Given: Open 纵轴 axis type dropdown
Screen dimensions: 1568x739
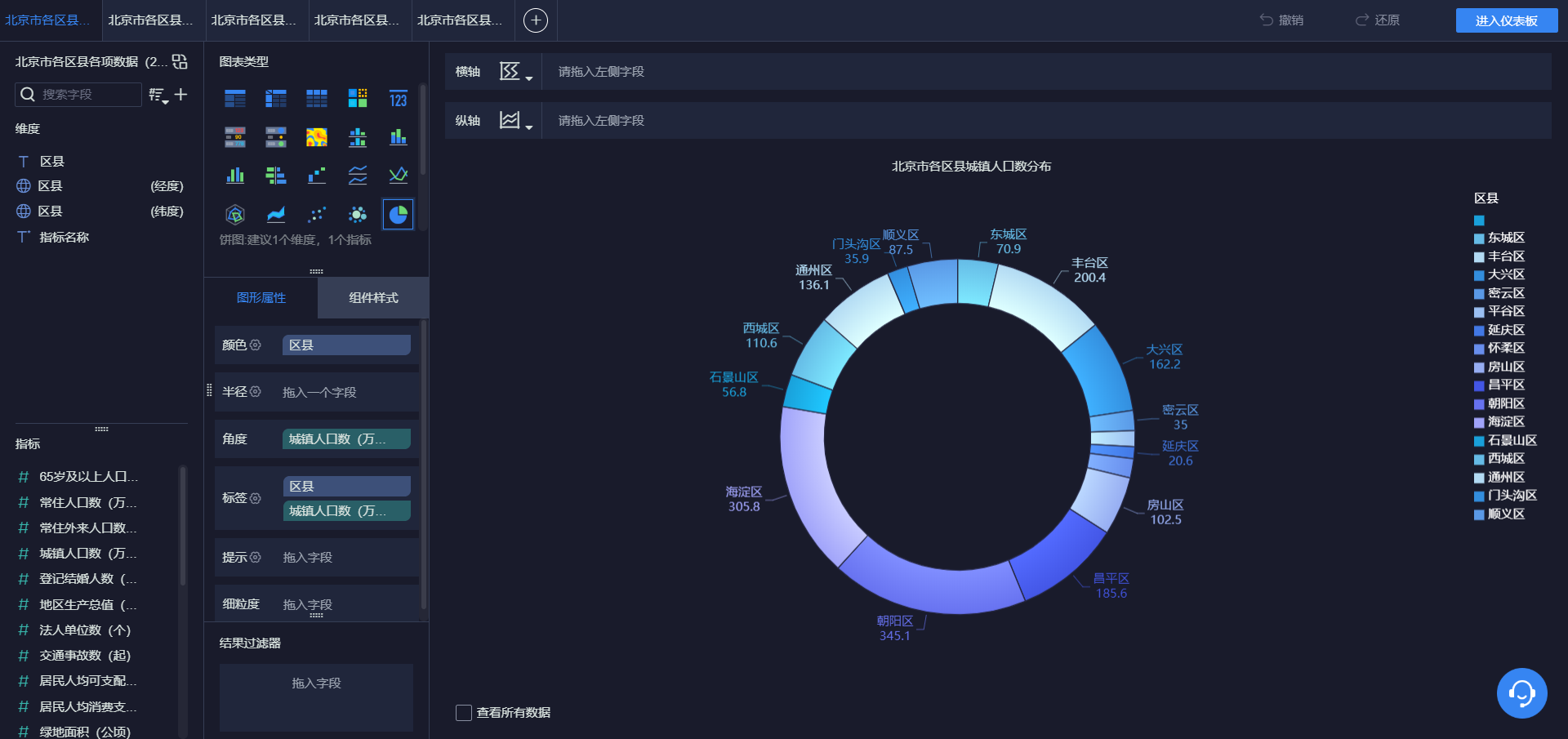Looking at the screenshot, I should point(516,121).
